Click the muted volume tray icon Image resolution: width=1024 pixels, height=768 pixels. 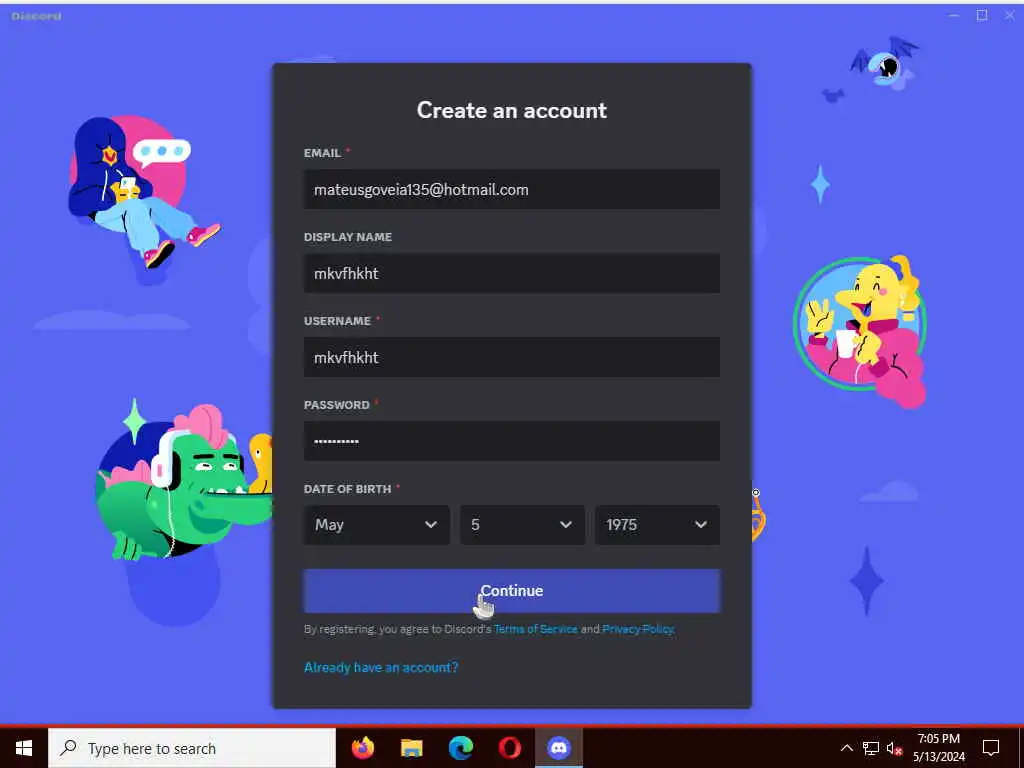[x=894, y=748]
